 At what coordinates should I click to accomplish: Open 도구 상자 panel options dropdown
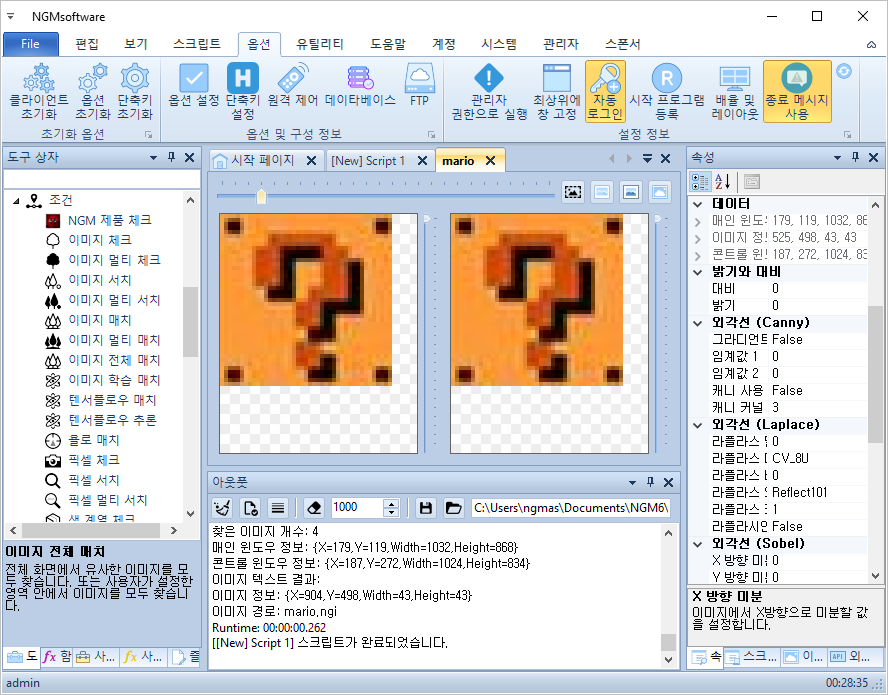point(153,157)
